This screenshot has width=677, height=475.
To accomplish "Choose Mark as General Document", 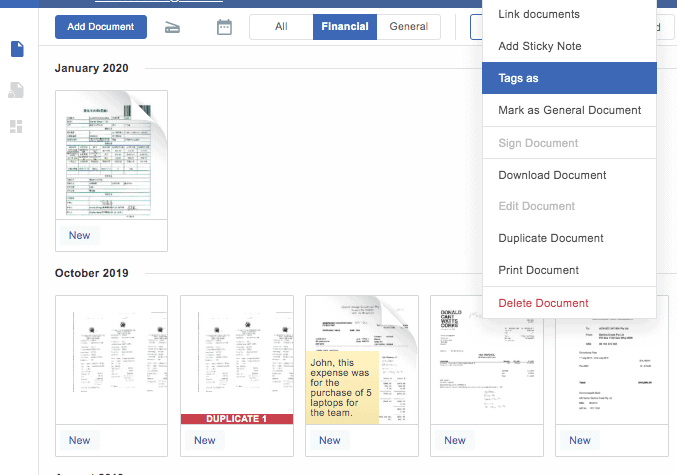I will click(569, 110).
